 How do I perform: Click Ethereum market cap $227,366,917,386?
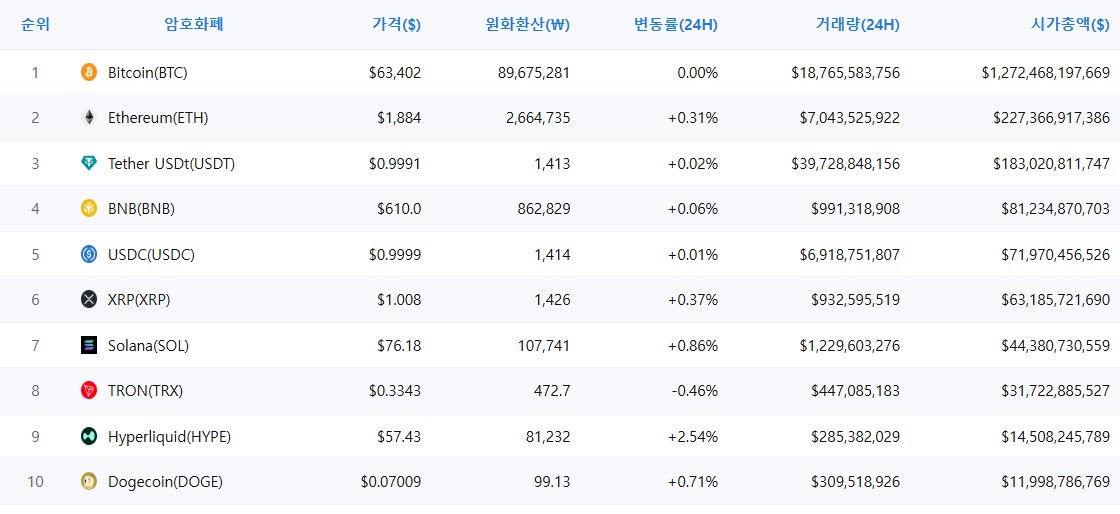coord(1051,118)
